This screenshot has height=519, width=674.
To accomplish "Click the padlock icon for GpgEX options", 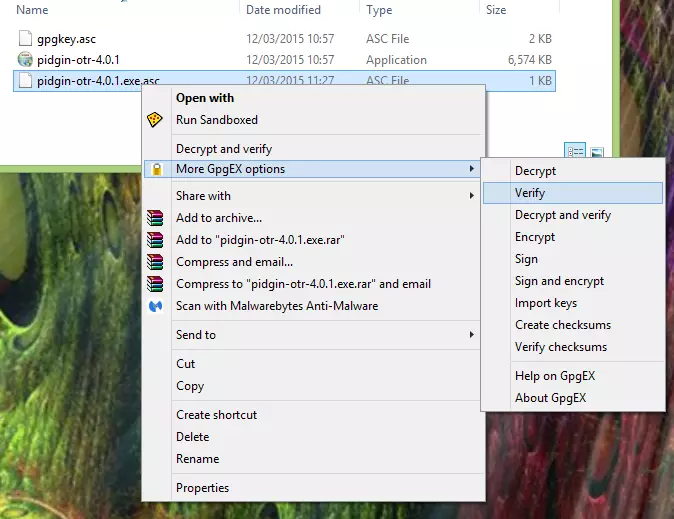I will click(154, 169).
